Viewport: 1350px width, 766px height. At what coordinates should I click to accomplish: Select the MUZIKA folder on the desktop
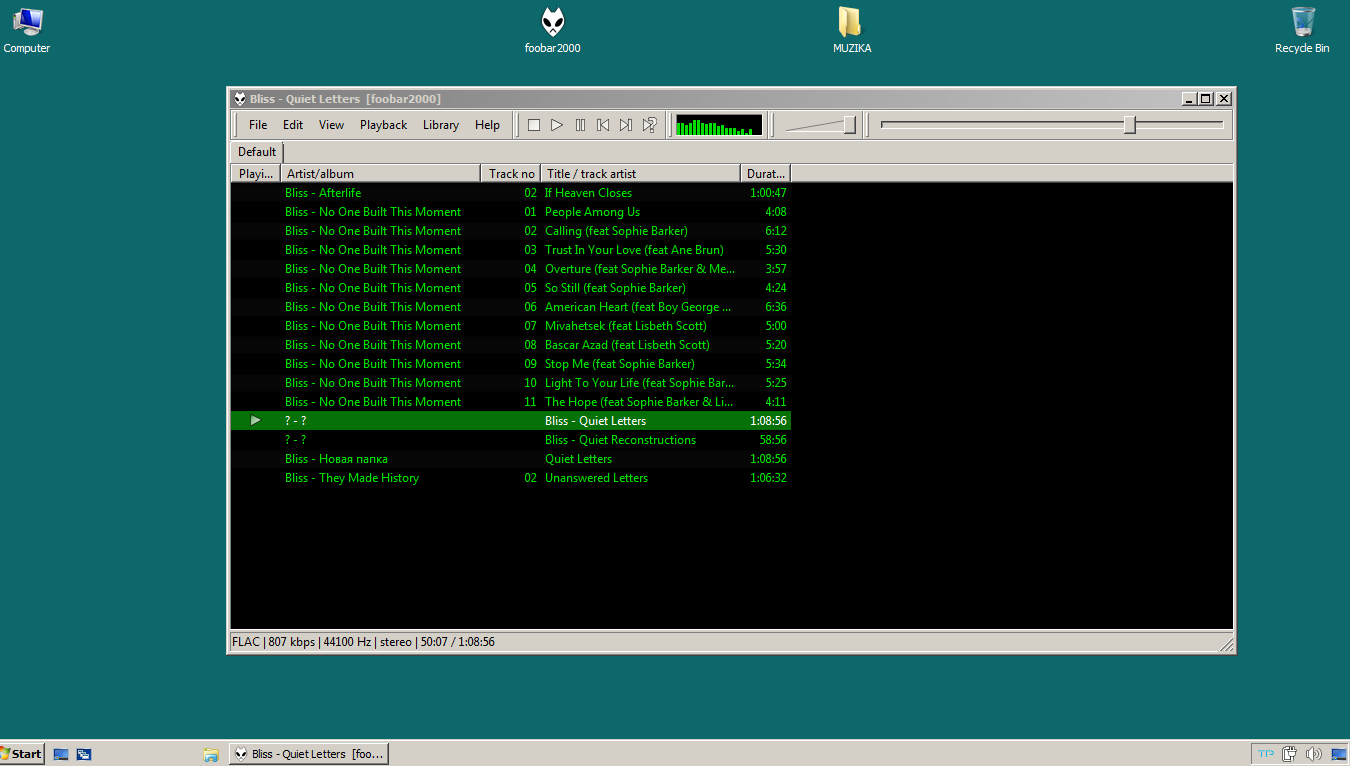(x=851, y=30)
